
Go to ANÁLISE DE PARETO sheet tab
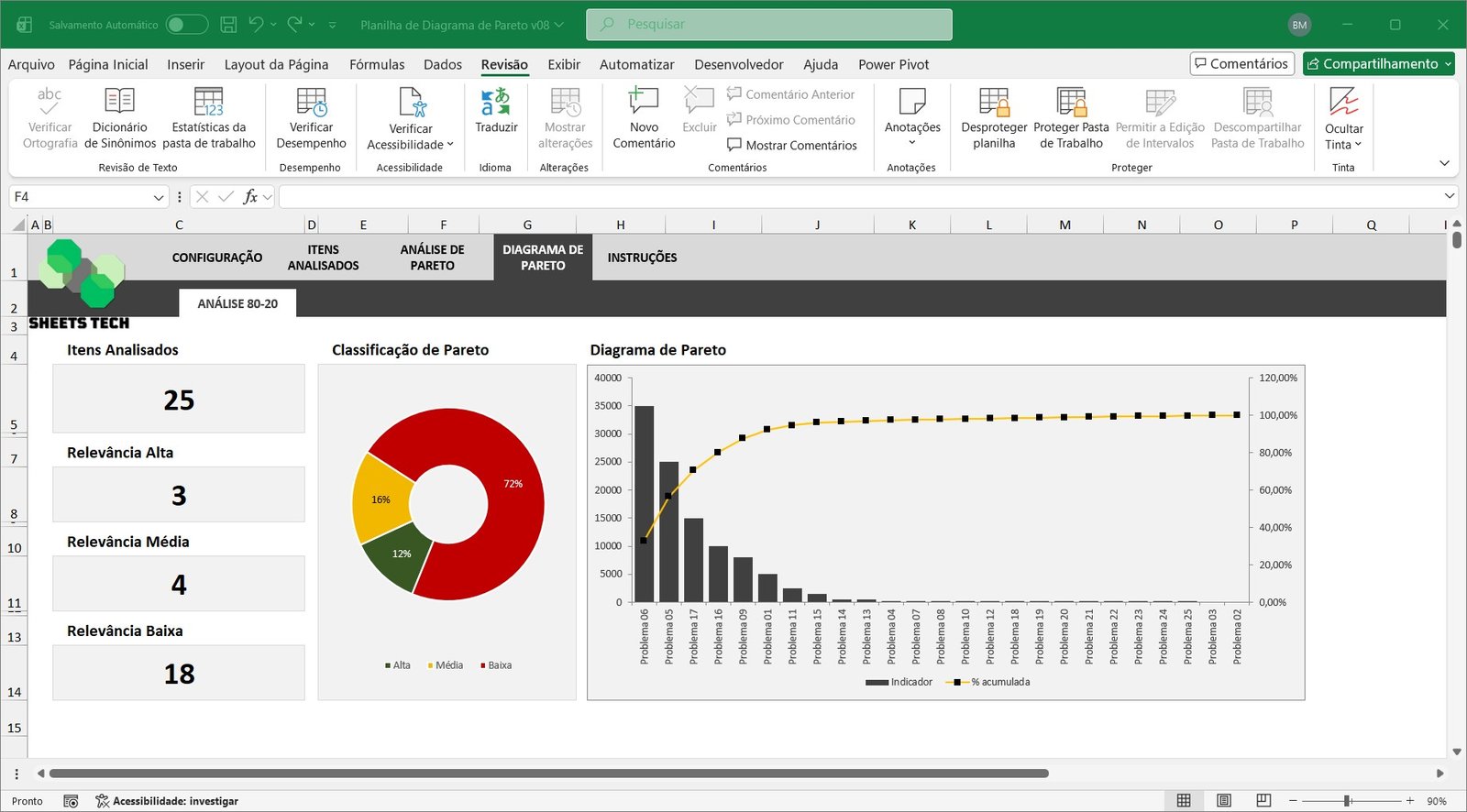coord(432,258)
